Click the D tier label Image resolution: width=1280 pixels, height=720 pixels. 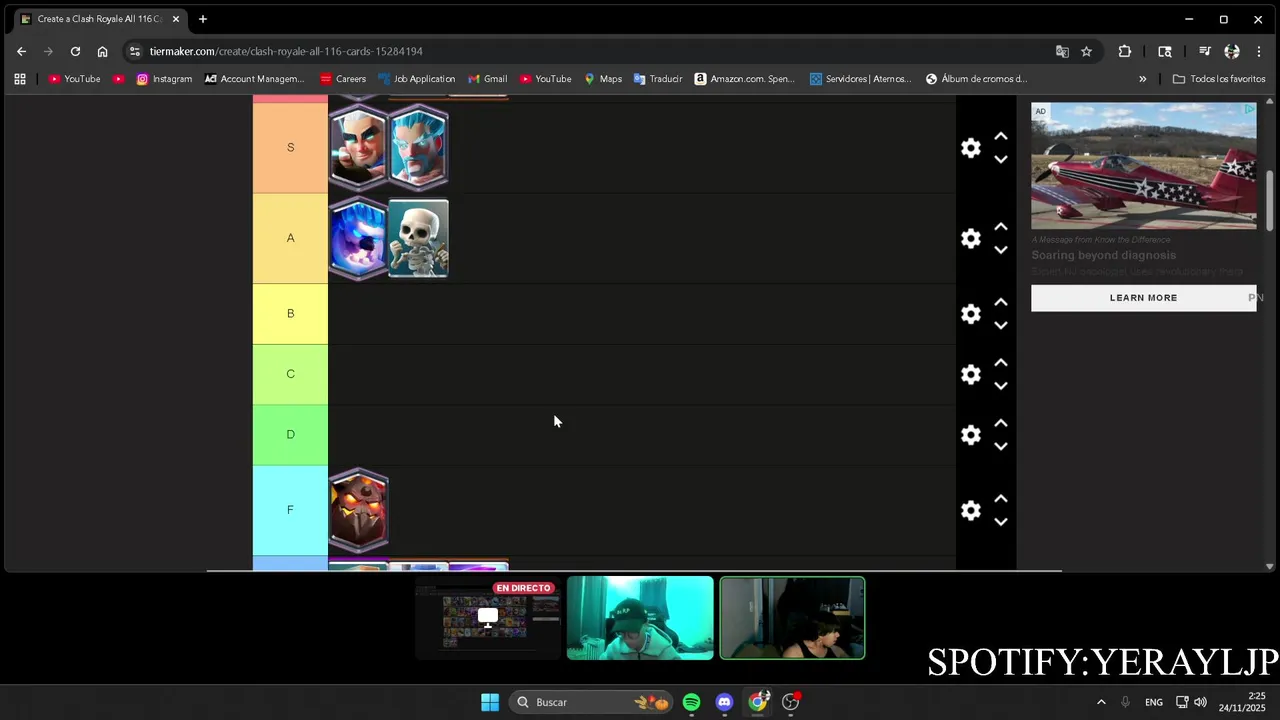pyautogui.click(x=290, y=435)
